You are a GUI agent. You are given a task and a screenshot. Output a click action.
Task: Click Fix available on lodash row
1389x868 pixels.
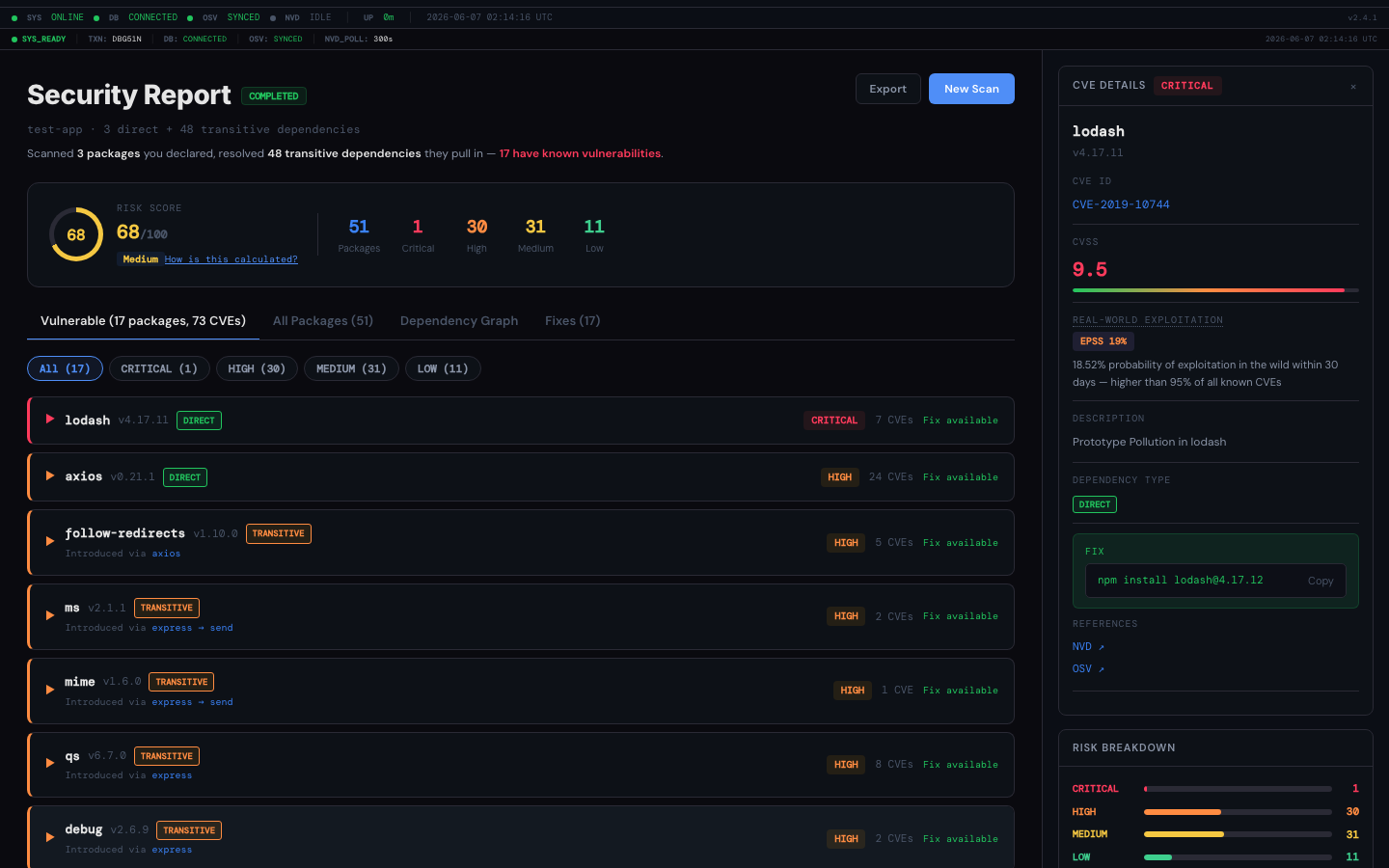(961, 420)
